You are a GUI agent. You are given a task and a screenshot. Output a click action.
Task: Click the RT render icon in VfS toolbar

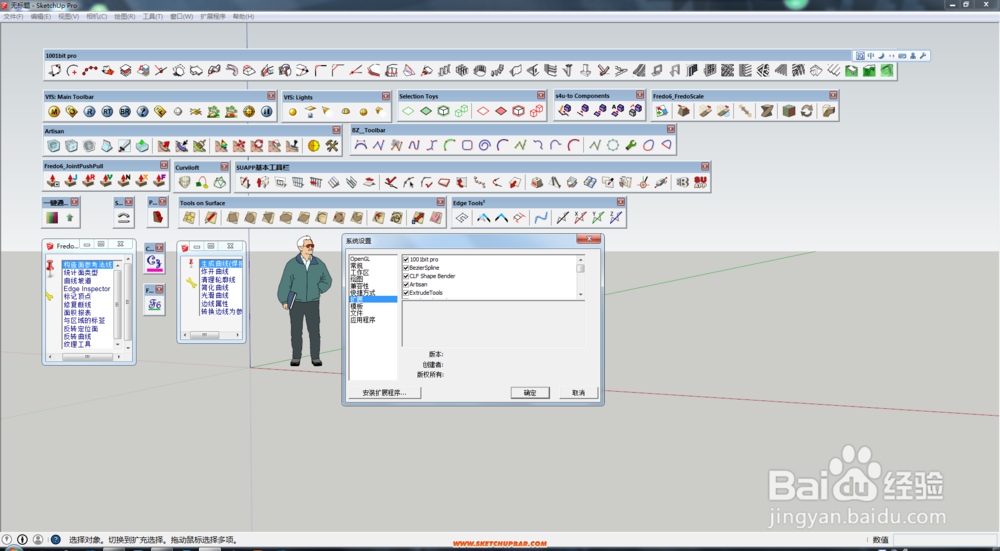coord(107,112)
